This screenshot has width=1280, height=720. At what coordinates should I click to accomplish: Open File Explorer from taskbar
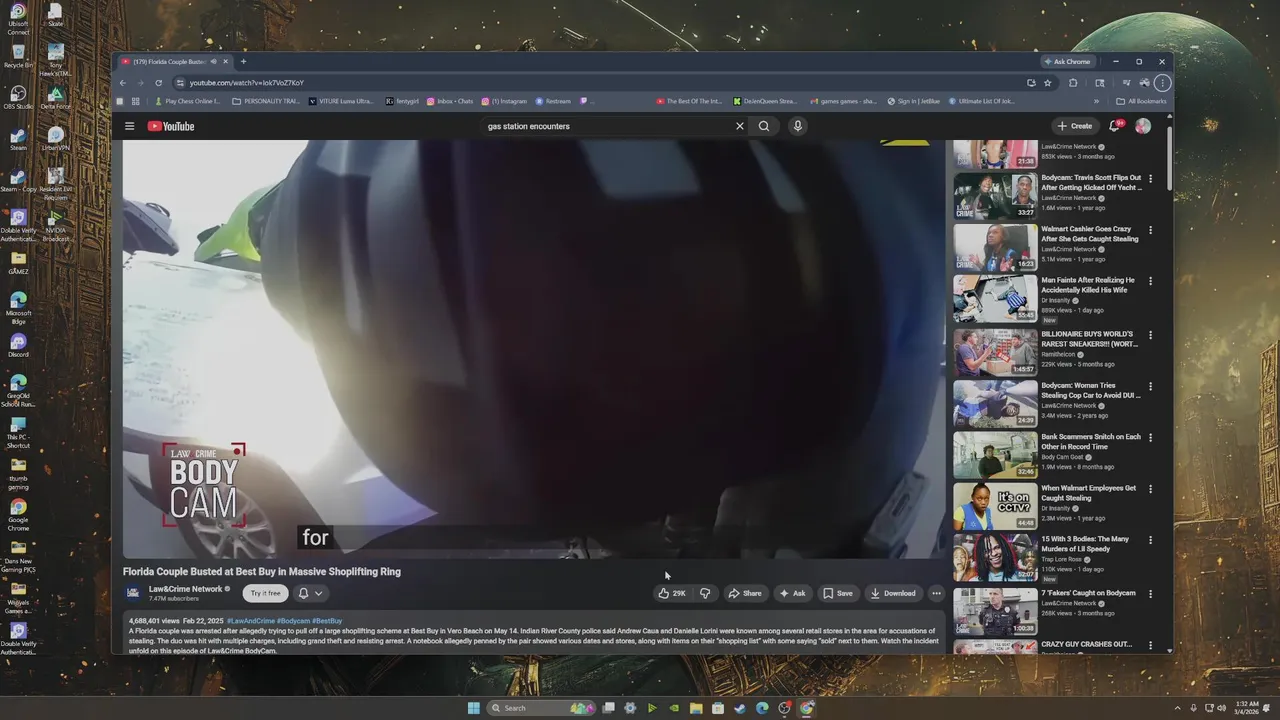[x=695, y=708]
